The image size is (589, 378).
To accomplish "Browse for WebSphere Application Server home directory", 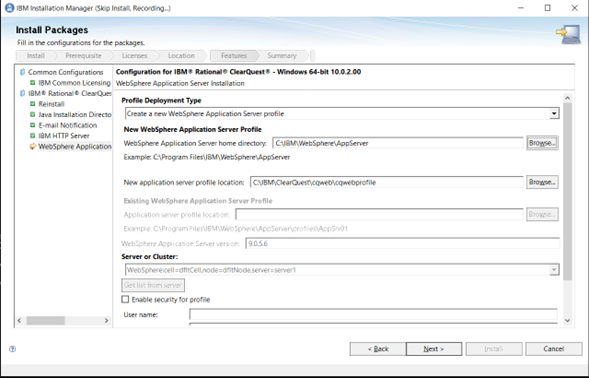I will point(542,143).
